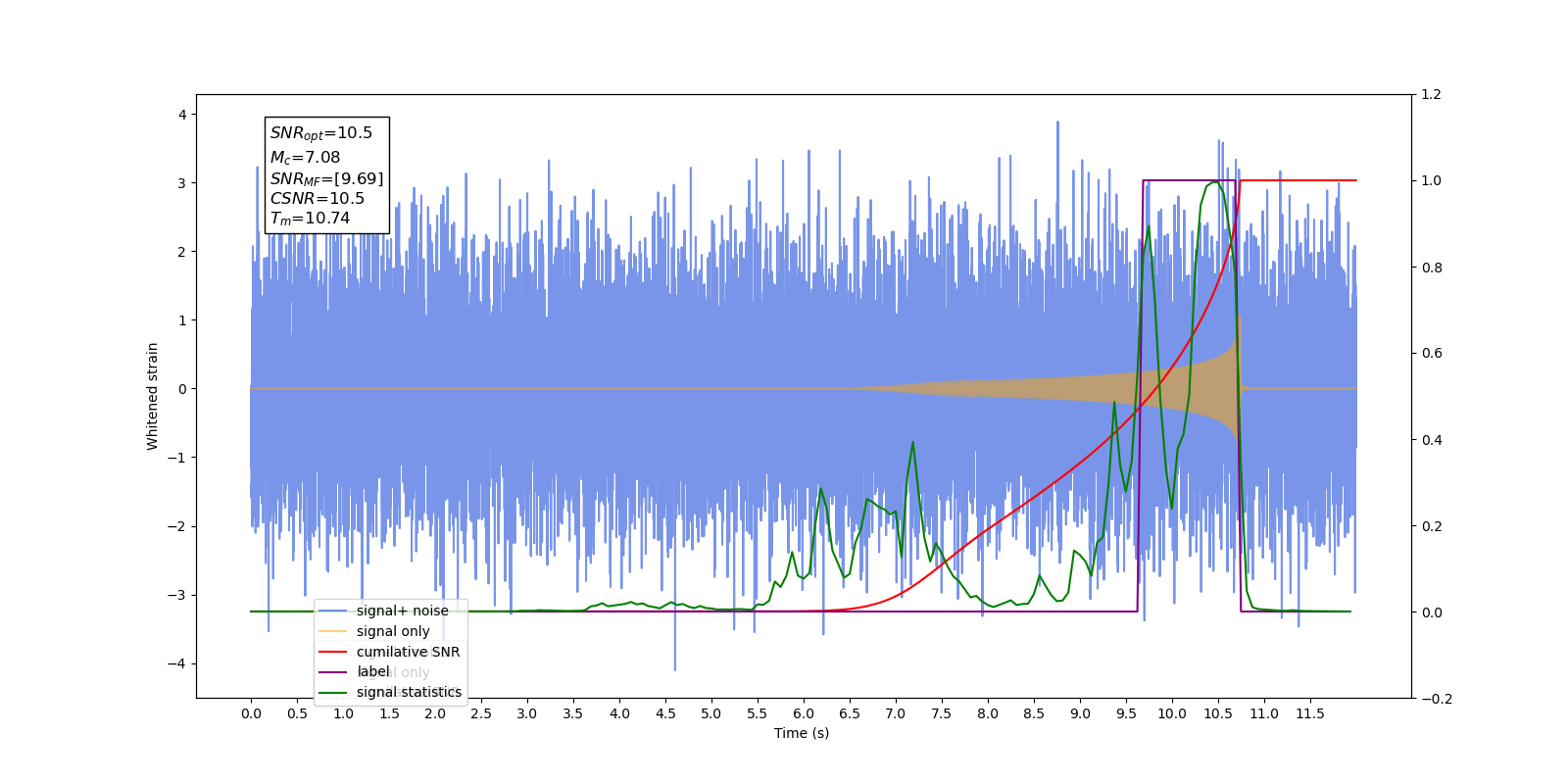1568x784 pixels.
Task: Click the SNR_opt=10.5 annotation text
Action: [321, 133]
